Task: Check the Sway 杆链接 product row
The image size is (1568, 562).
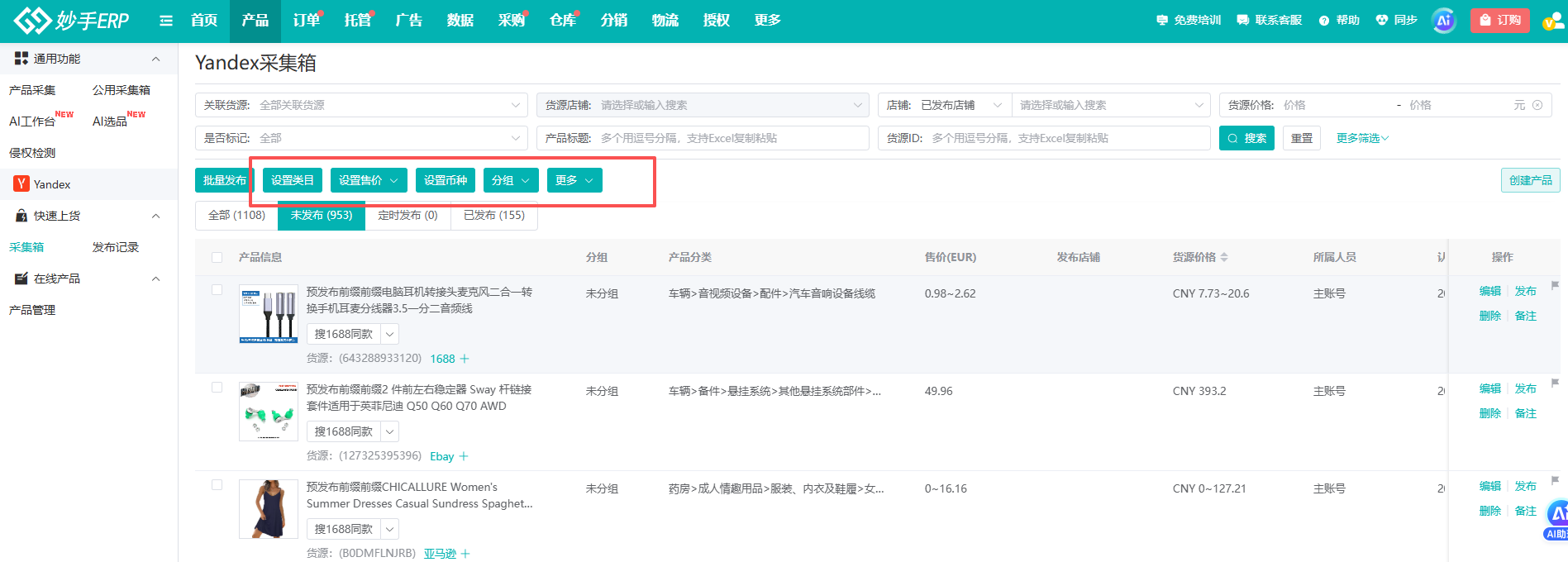Action: click(x=217, y=388)
